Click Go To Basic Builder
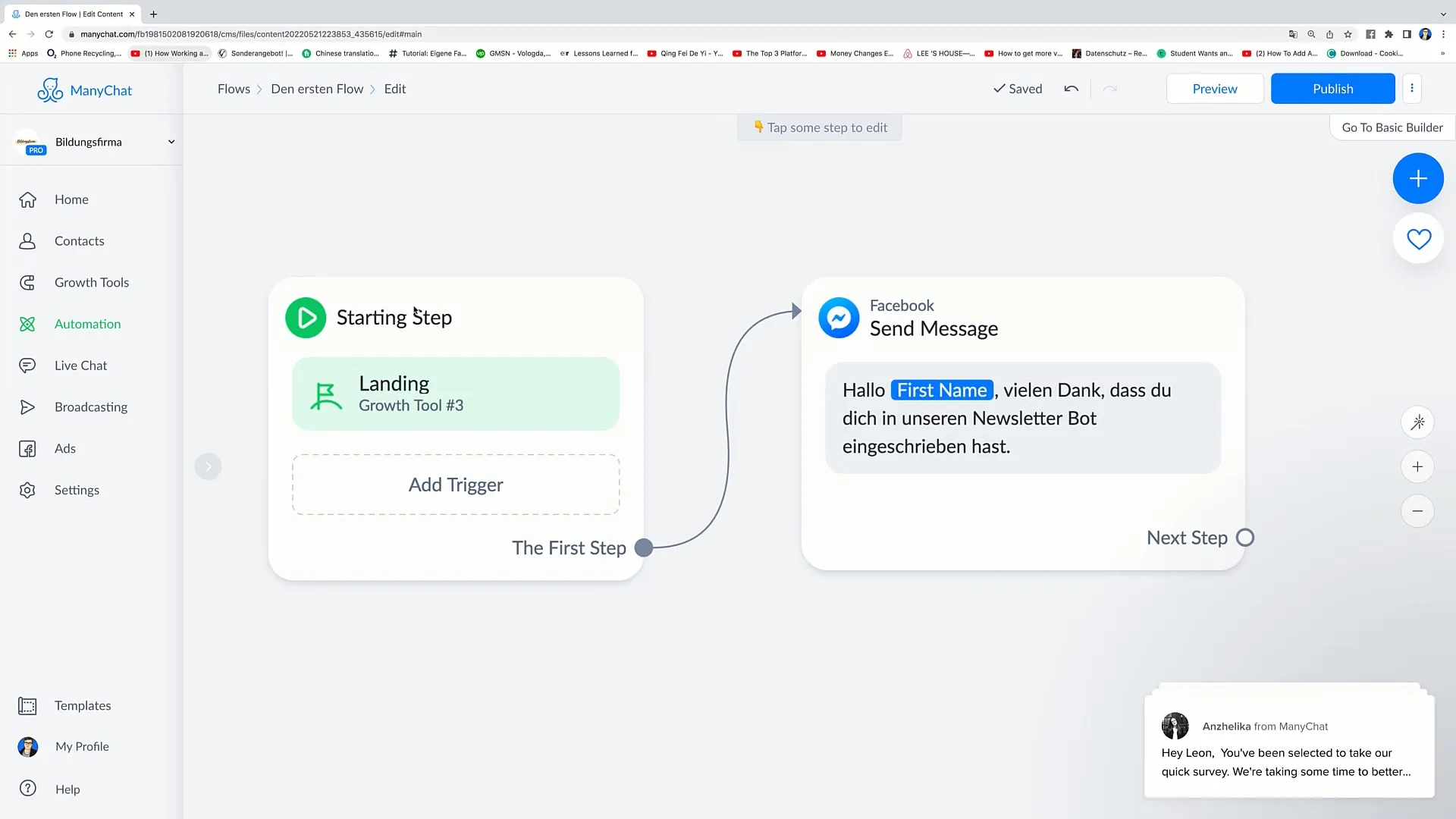Image resolution: width=1456 pixels, height=819 pixels. coord(1392,127)
